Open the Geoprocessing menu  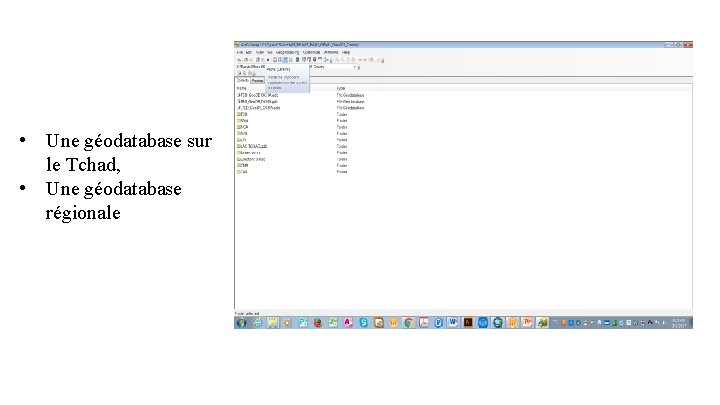point(287,52)
